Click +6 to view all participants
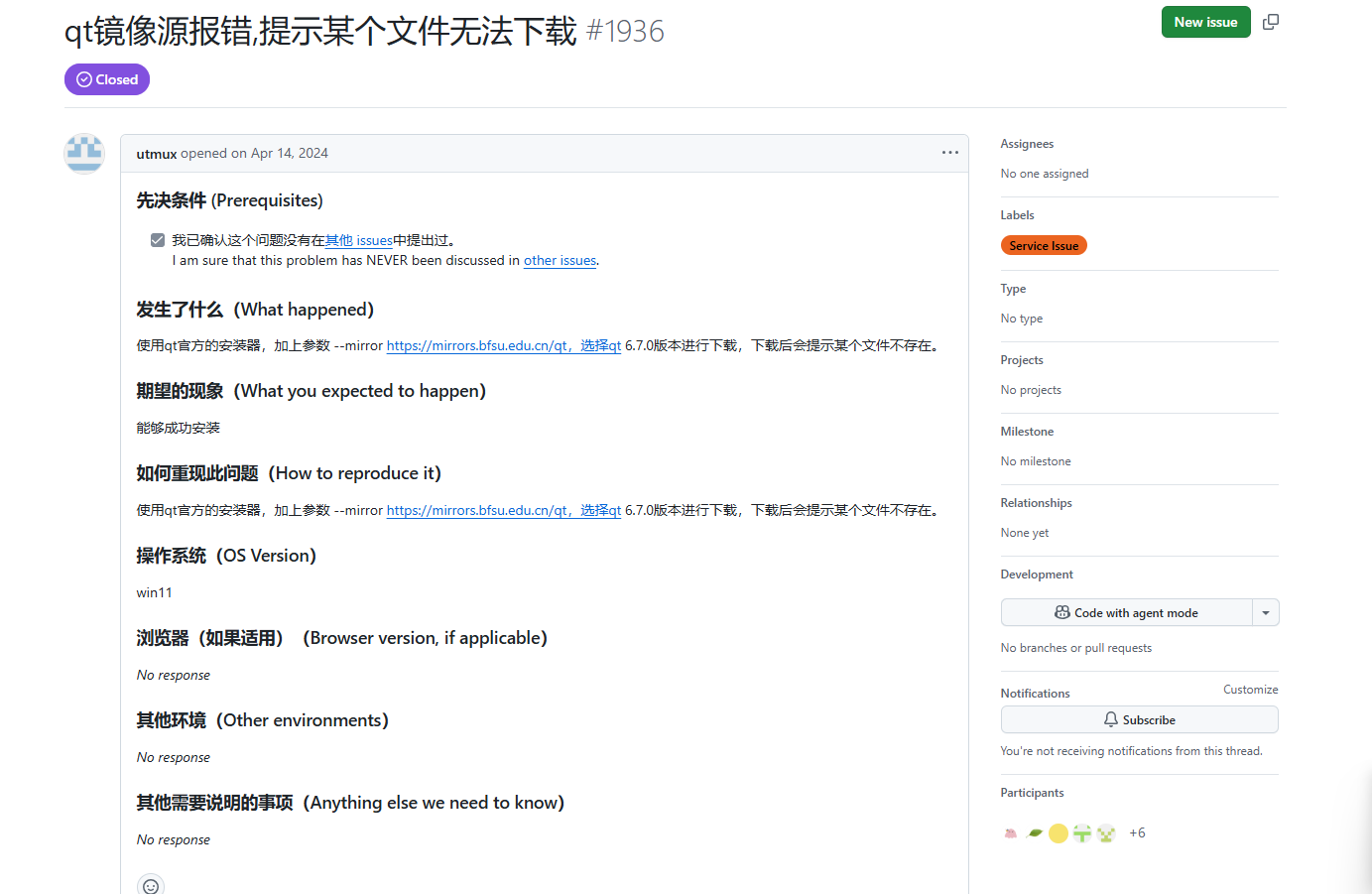1372x894 pixels. (x=1137, y=832)
